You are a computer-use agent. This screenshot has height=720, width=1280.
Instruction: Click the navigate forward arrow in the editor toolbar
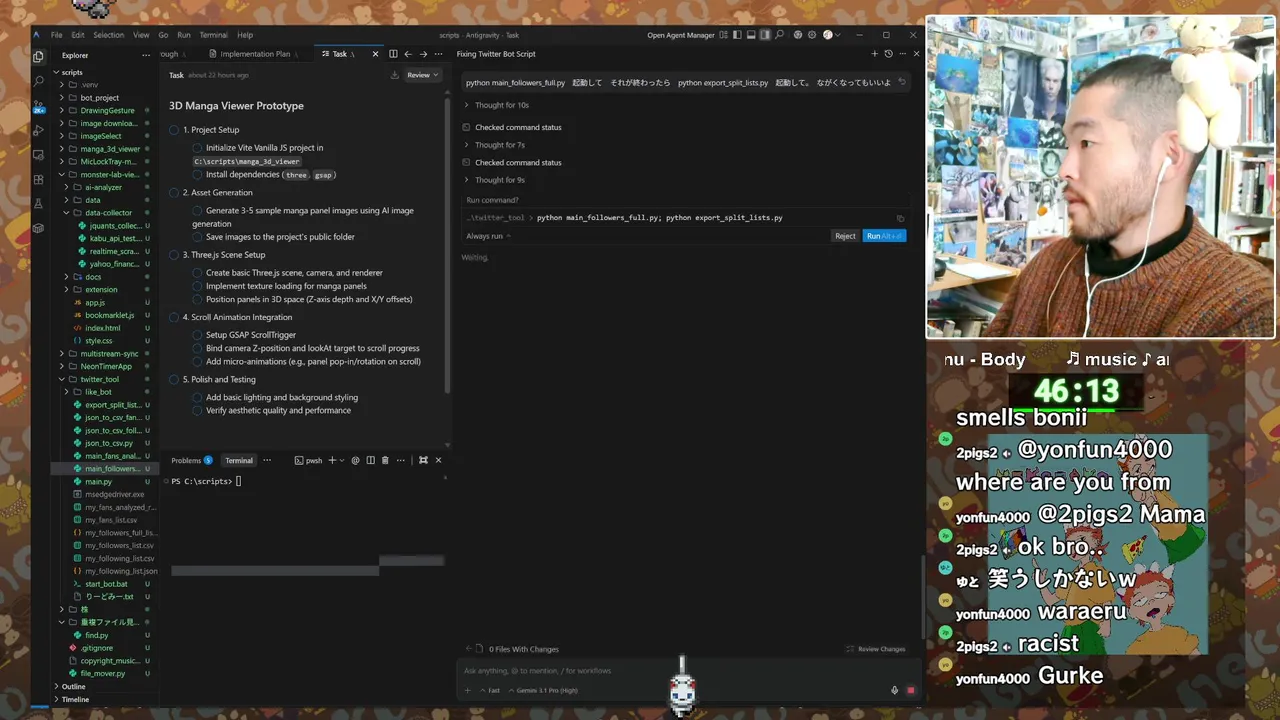tap(423, 54)
